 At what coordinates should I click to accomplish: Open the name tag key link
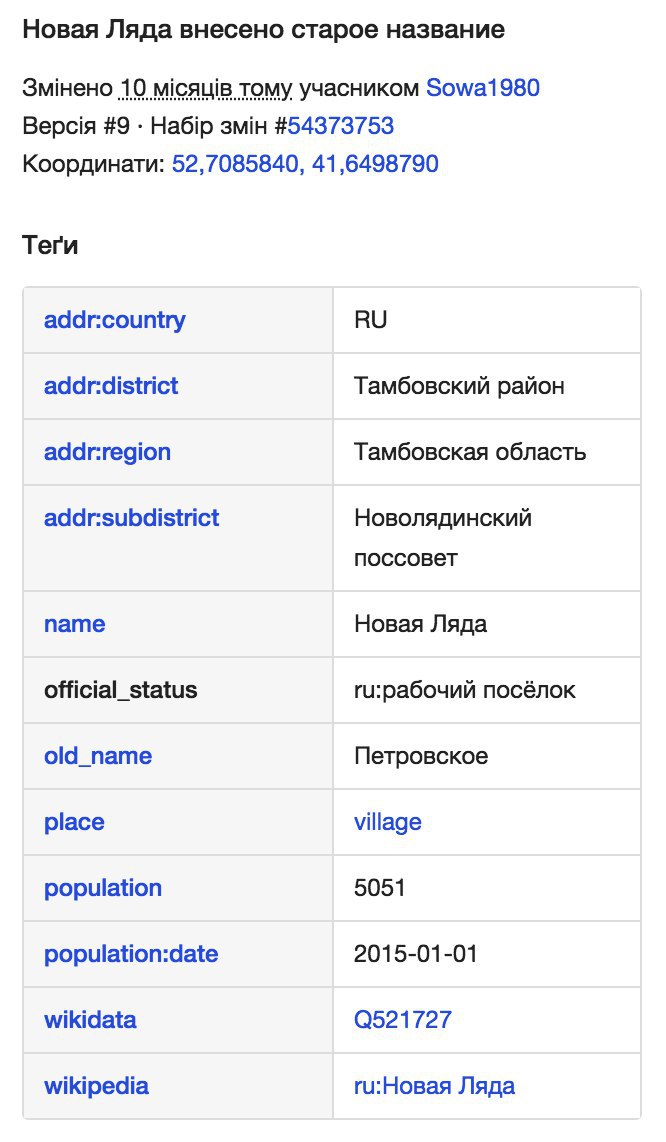click(x=74, y=623)
